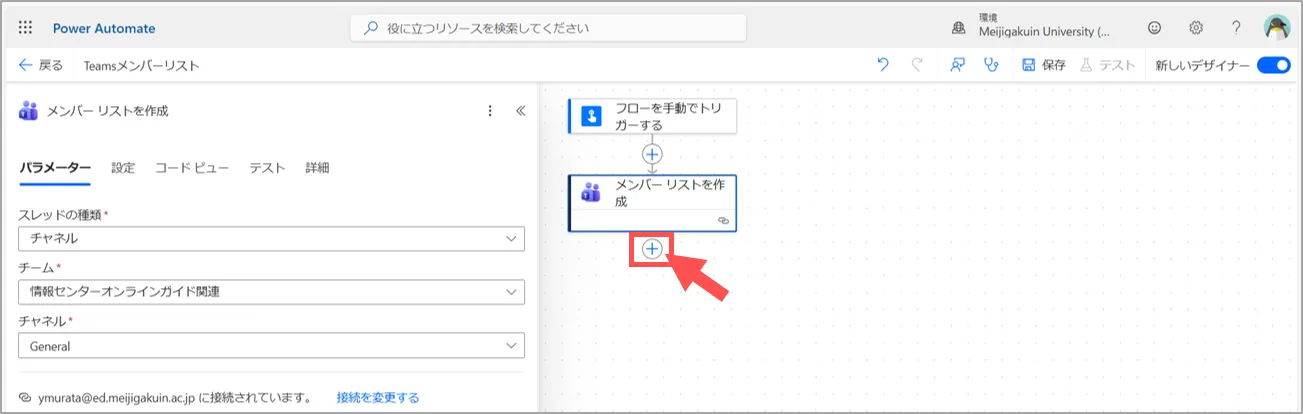Open the flow checker stethoscope icon
Screen dimensions: 1303x414
[991, 65]
